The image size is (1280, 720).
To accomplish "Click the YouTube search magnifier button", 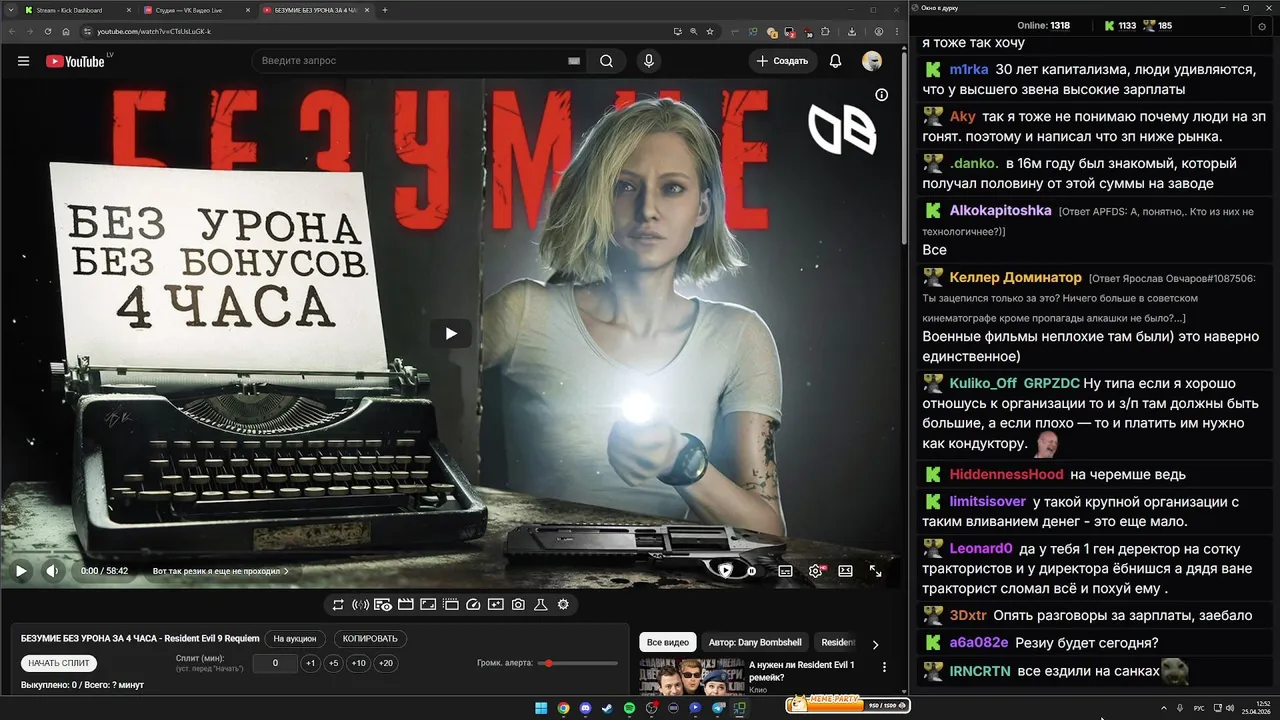I will click(606, 61).
